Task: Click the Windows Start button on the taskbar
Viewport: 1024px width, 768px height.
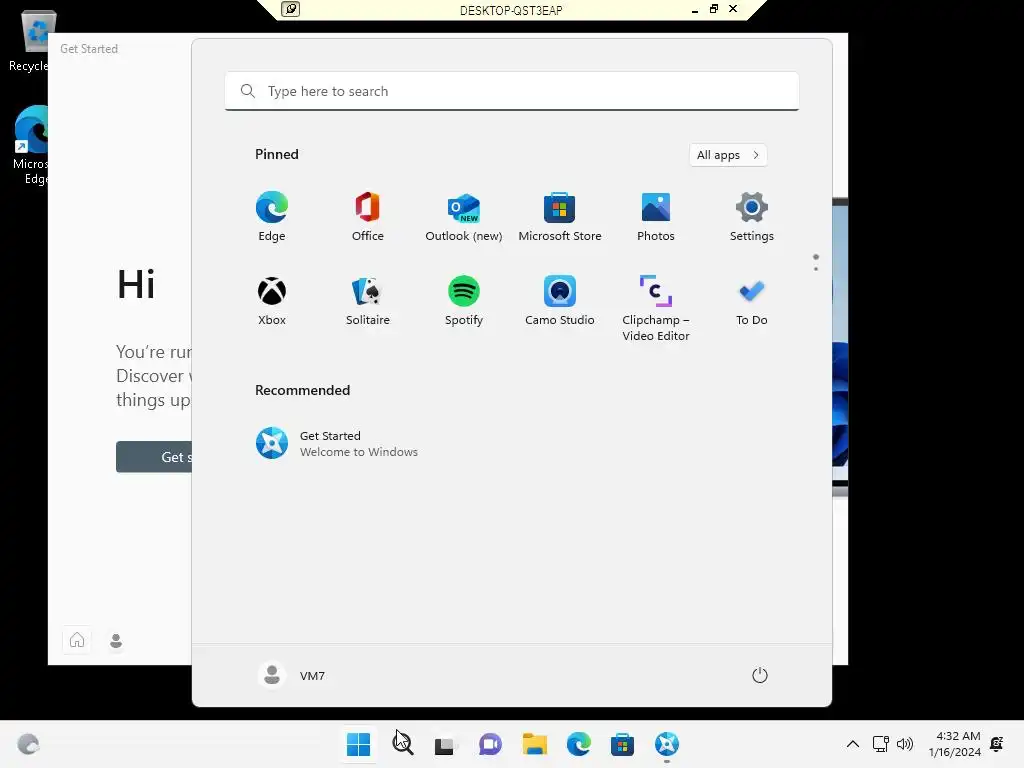Action: pos(359,744)
